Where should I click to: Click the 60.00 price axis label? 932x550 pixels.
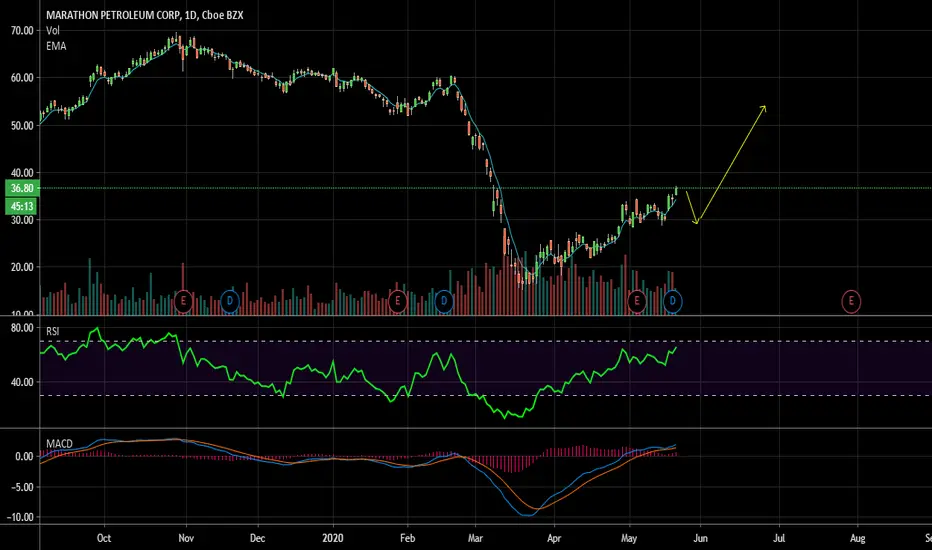[22, 78]
